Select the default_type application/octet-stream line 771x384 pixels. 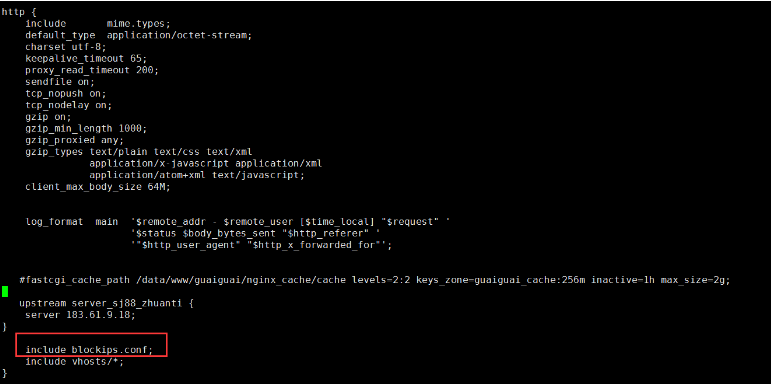pyautogui.click(x=139, y=35)
